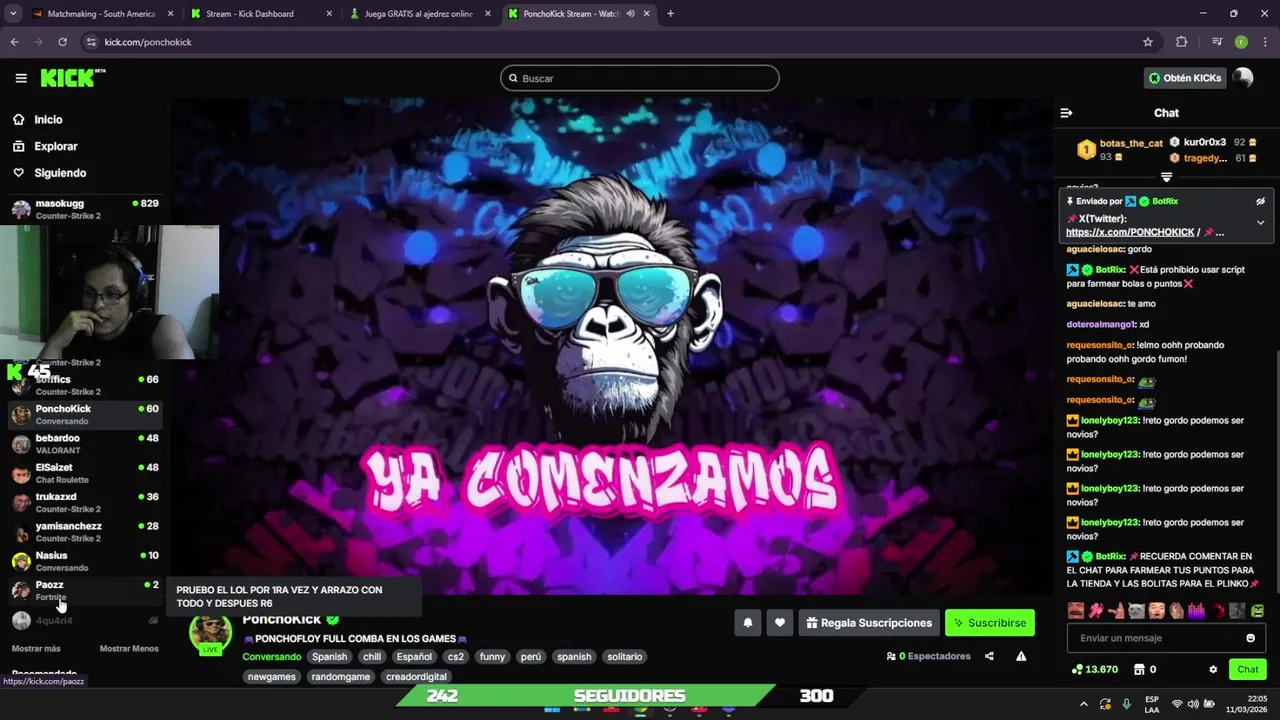The width and height of the screenshot is (1280, 720).
Task: Click the Suscribirse button
Action: tap(989, 623)
